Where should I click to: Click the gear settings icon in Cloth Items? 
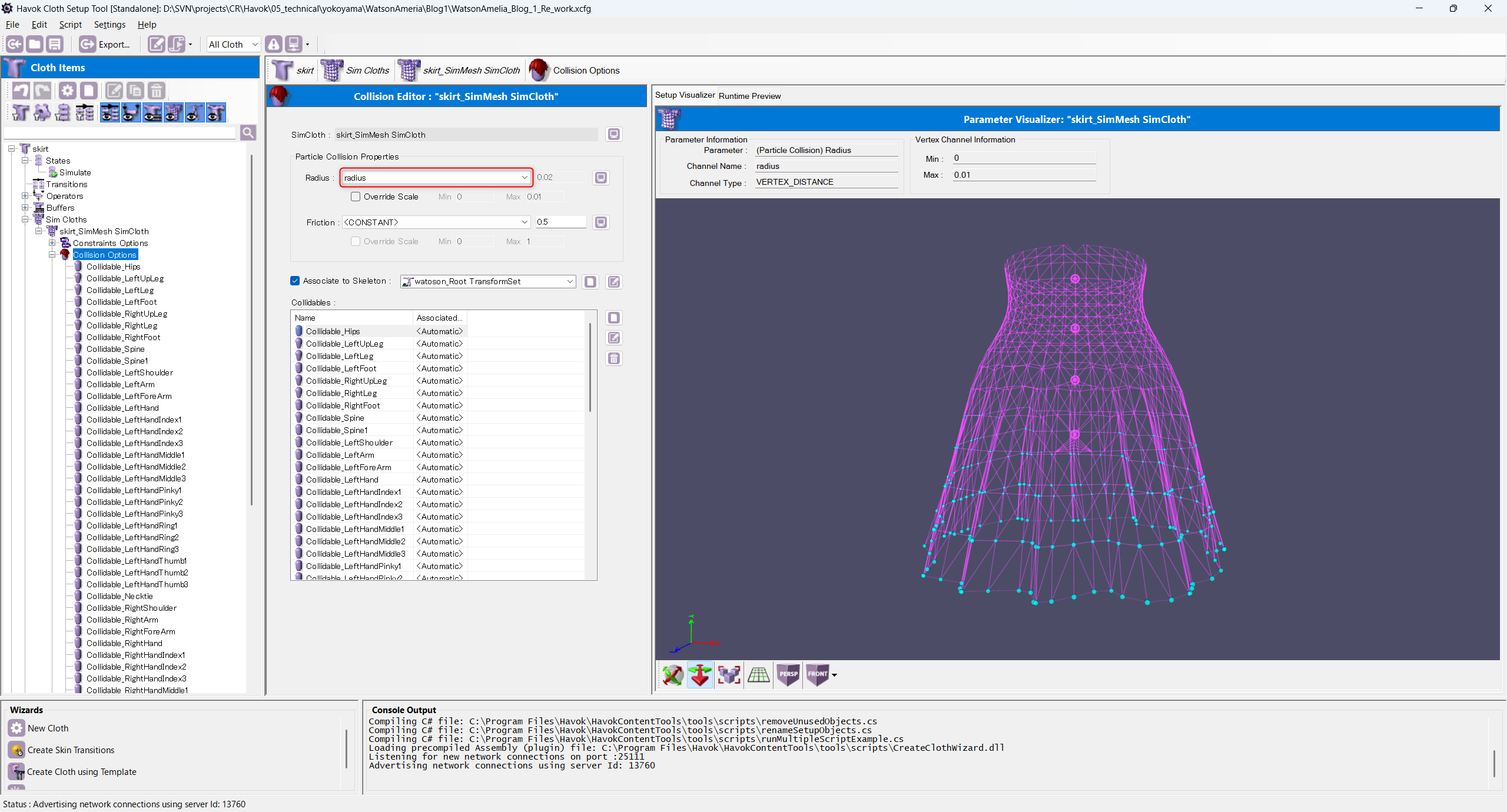[68, 90]
